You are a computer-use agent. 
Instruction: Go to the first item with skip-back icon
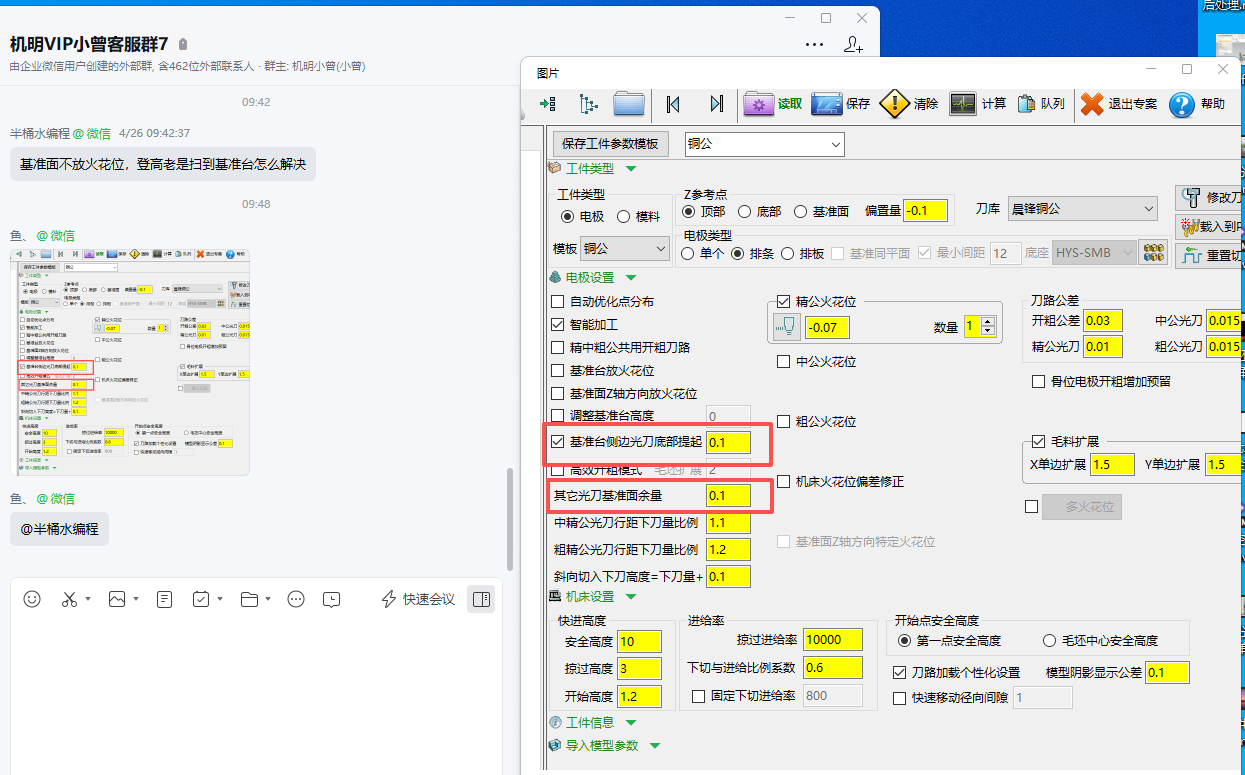pyautogui.click(x=673, y=104)
